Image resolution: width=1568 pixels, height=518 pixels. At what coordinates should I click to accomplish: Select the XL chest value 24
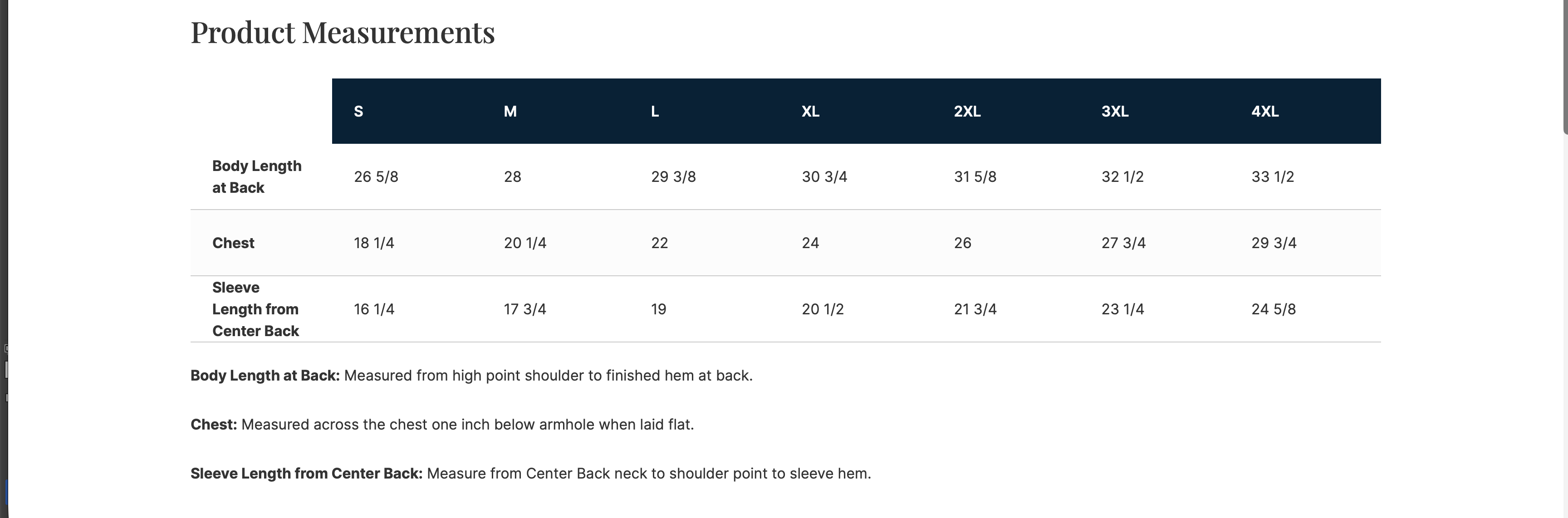810,243
